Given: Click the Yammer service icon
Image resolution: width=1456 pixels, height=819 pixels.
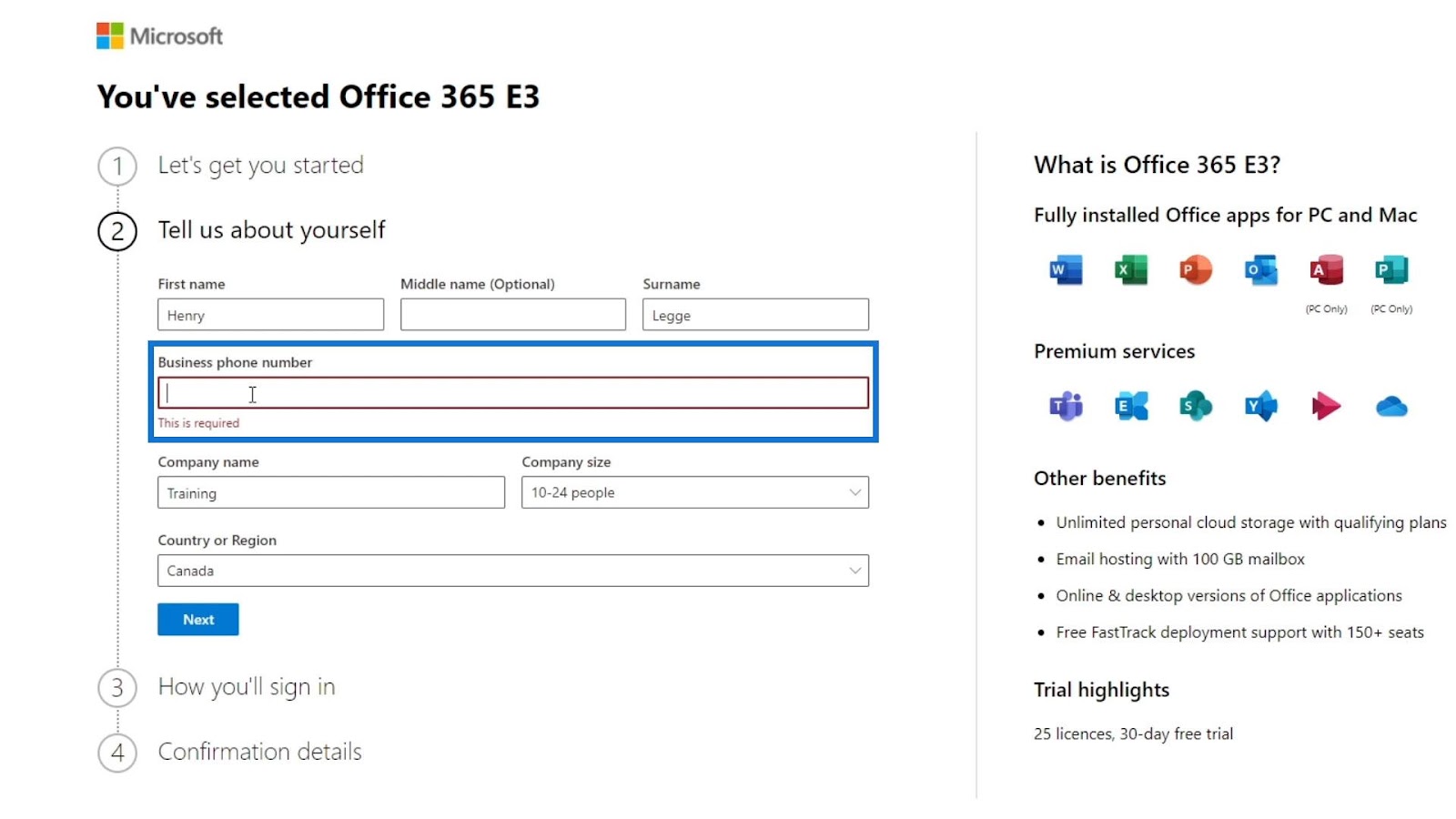Looking at the screenshot, I should tap(1261, 406).
